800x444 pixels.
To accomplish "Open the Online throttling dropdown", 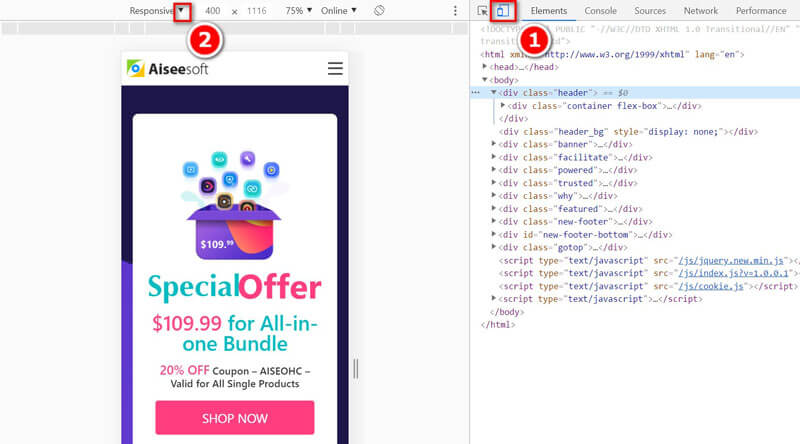I will (341, 10).
